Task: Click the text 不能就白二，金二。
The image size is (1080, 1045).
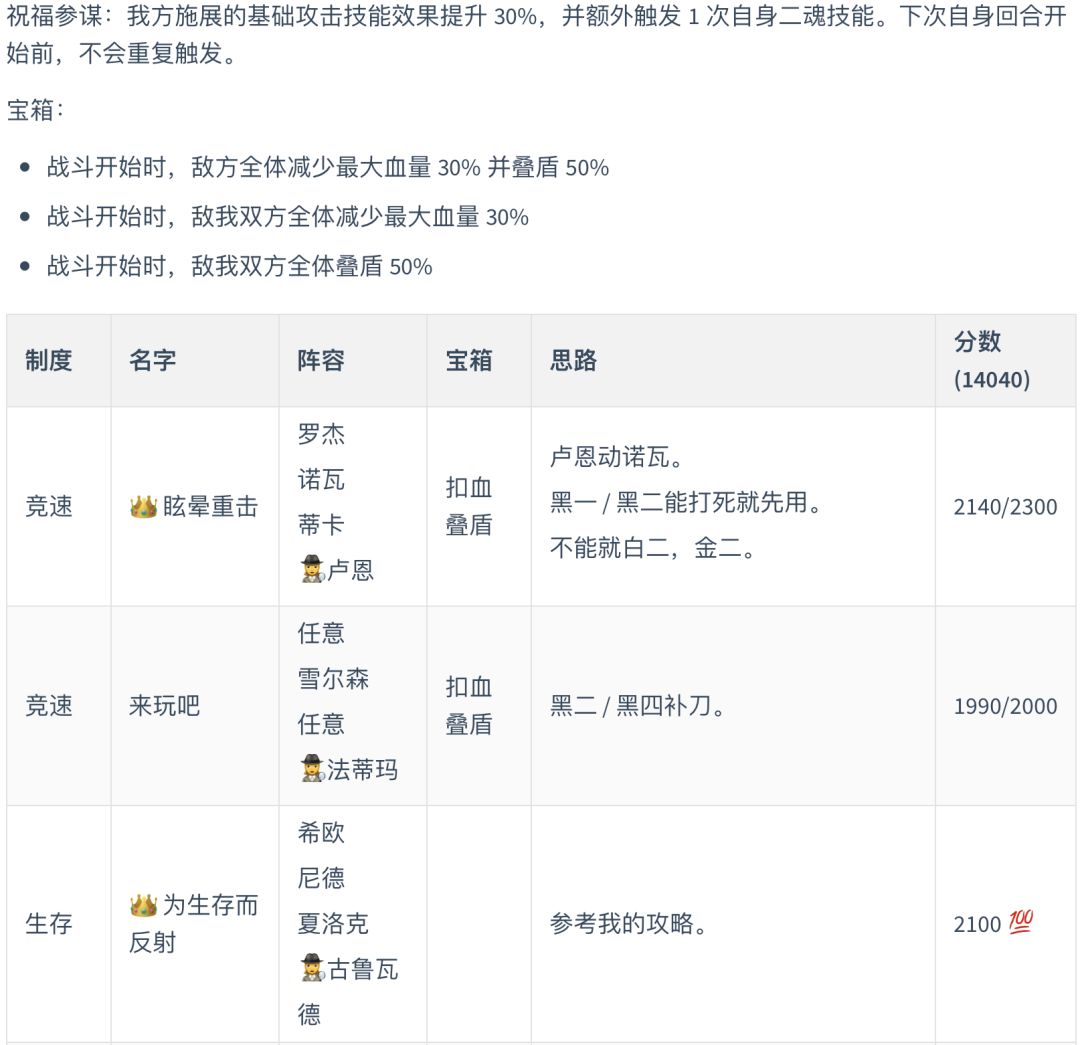Action: click(x=652, y=548)
